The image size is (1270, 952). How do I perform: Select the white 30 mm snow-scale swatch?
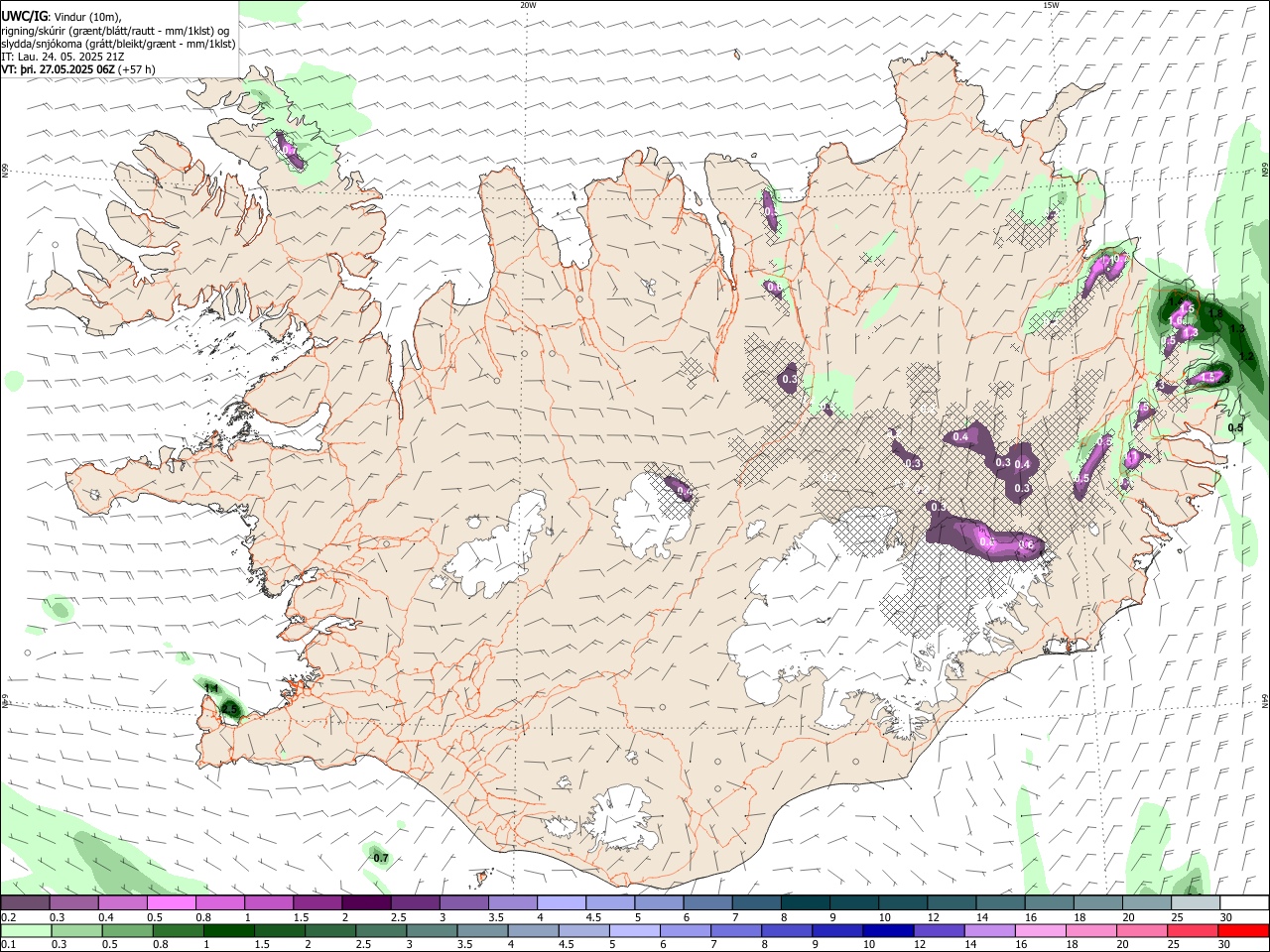[1243, 902]
